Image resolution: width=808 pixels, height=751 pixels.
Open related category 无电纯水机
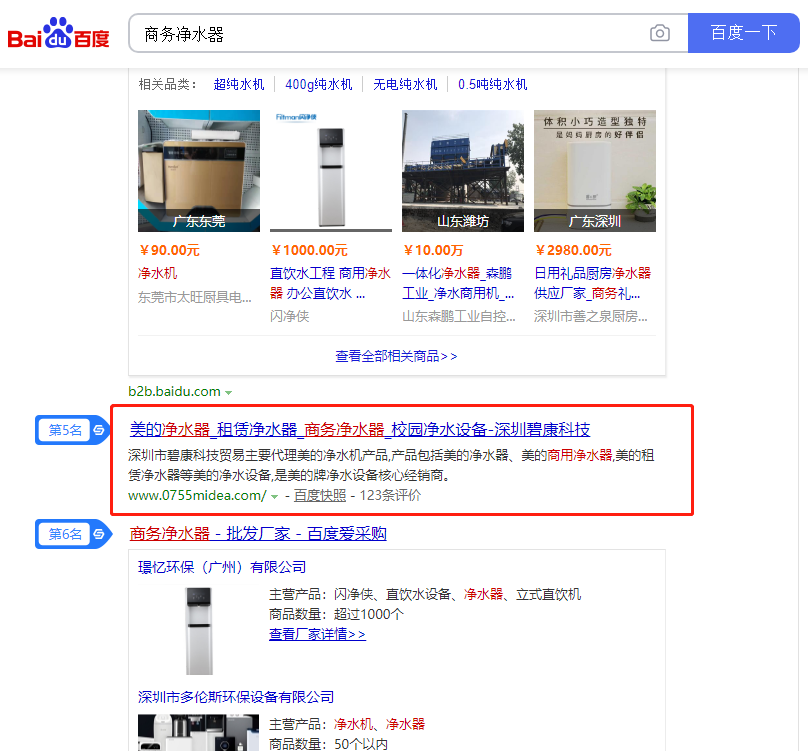pos(405,84)
